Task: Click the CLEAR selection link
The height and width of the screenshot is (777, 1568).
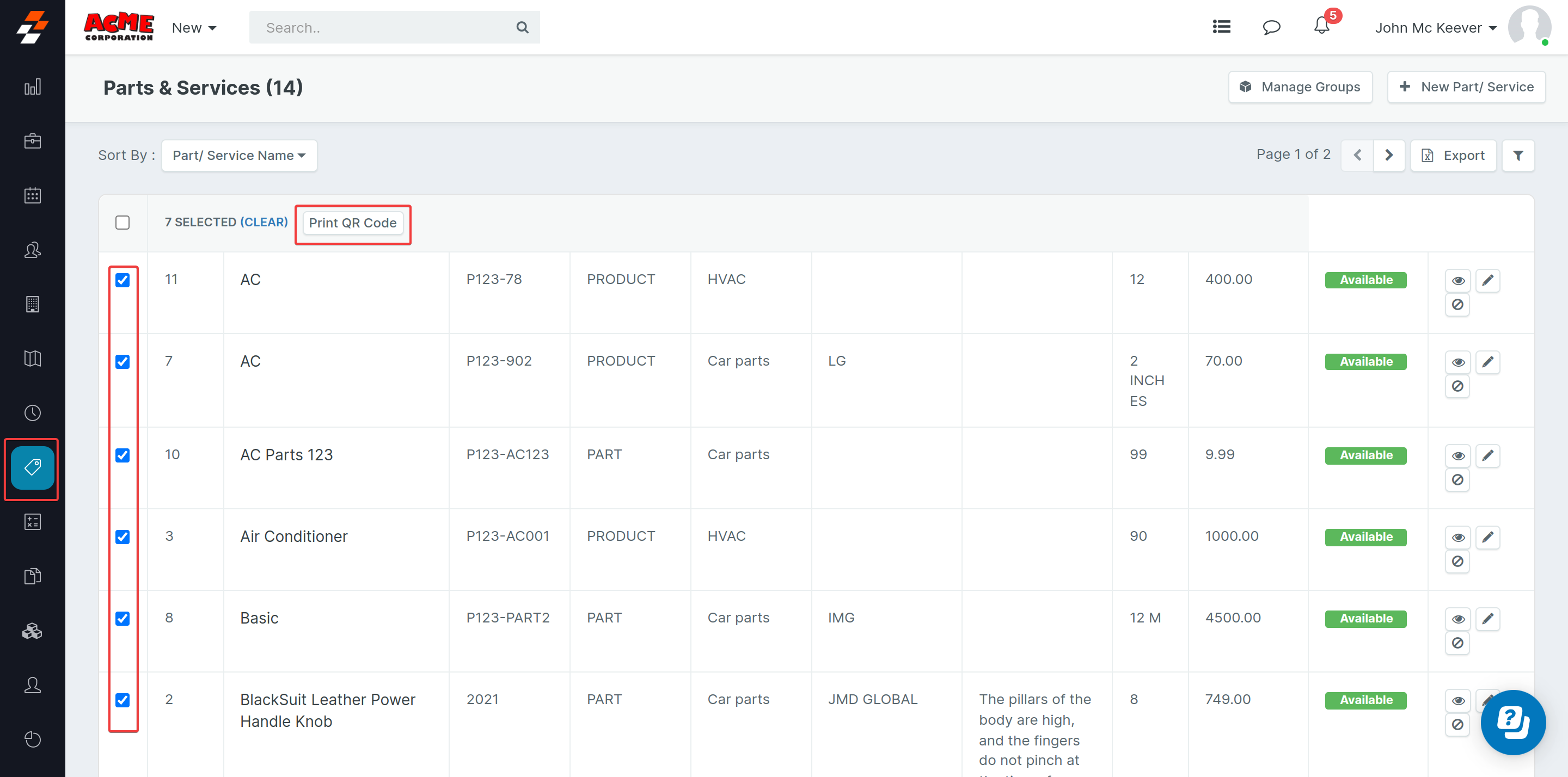Action: 264,223
